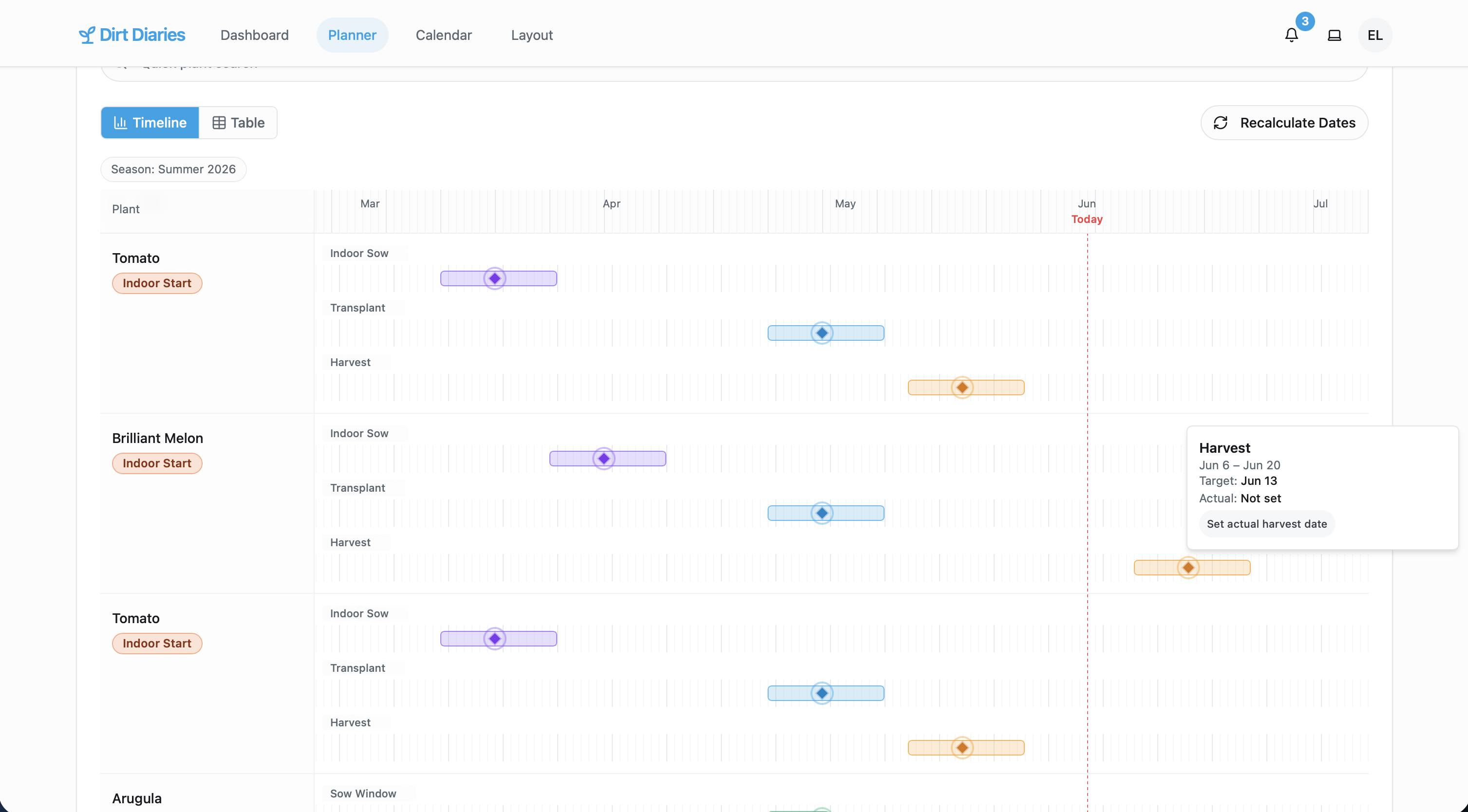Navigate to Layout
Image resolution: width=1468 pixels, height=812 pixels.
click(532, 36)
